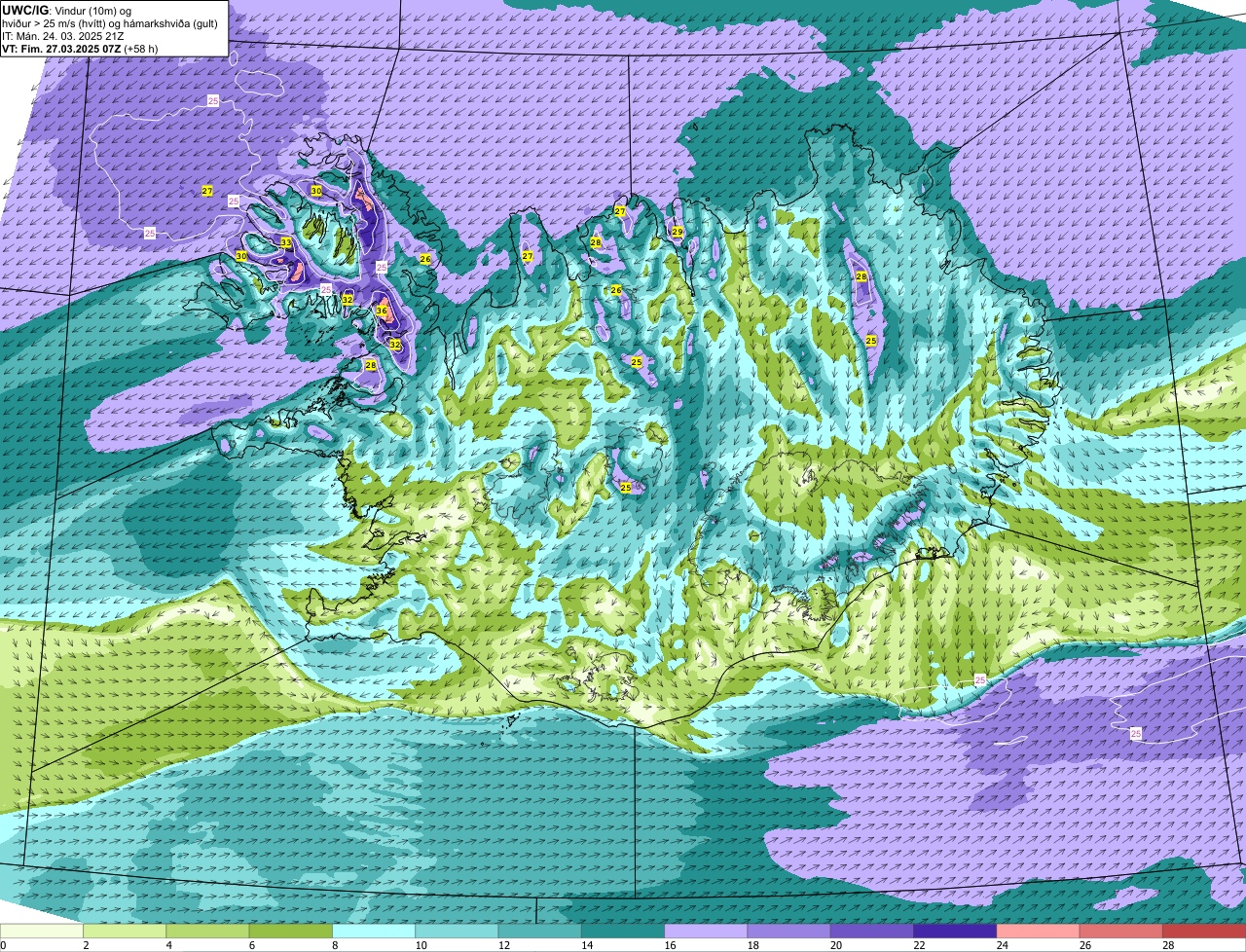
Task: Click the 'IT: Mán. 24. 03. 2025 21Z' text
Action: pos(62,36)
